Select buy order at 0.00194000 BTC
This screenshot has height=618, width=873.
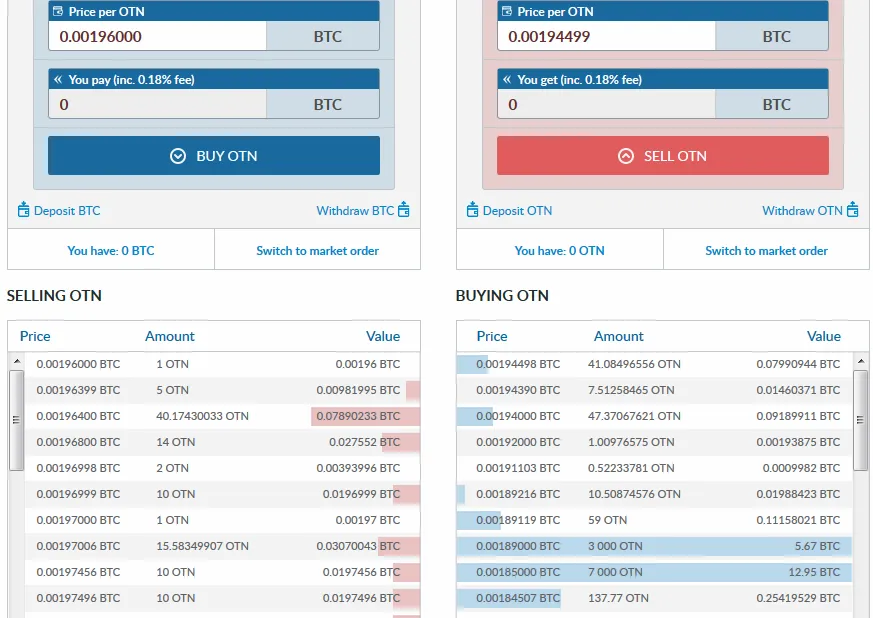(654, 416)
